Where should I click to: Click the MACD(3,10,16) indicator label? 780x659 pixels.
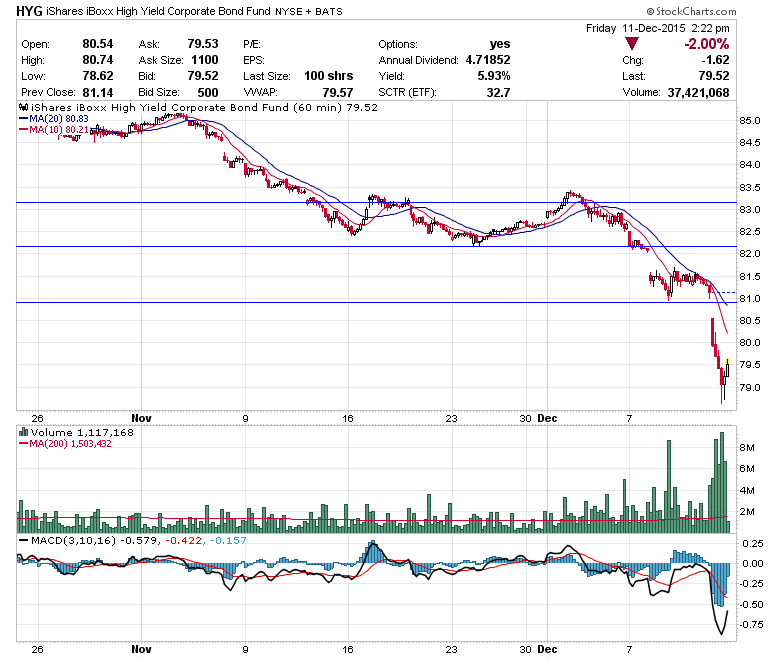[70, 540]
